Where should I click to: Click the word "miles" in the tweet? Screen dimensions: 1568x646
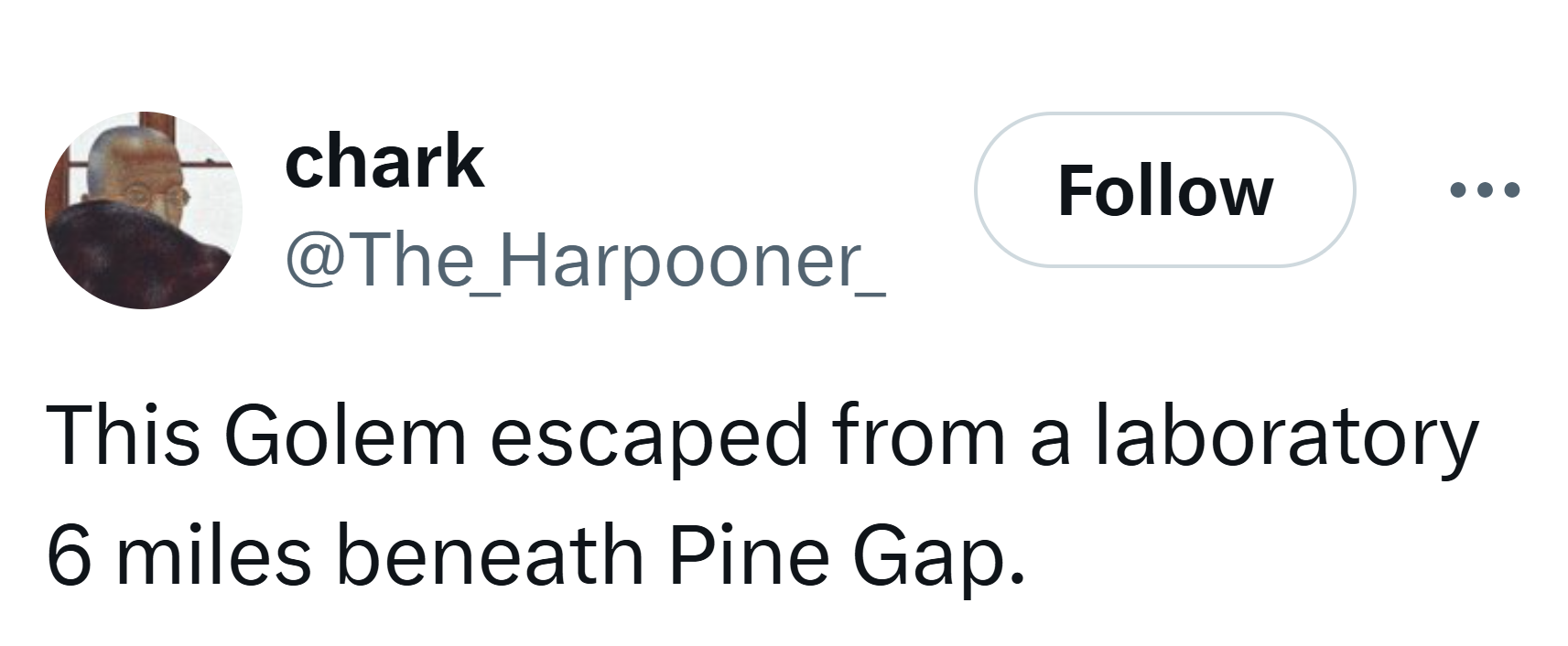click(212, 556)
